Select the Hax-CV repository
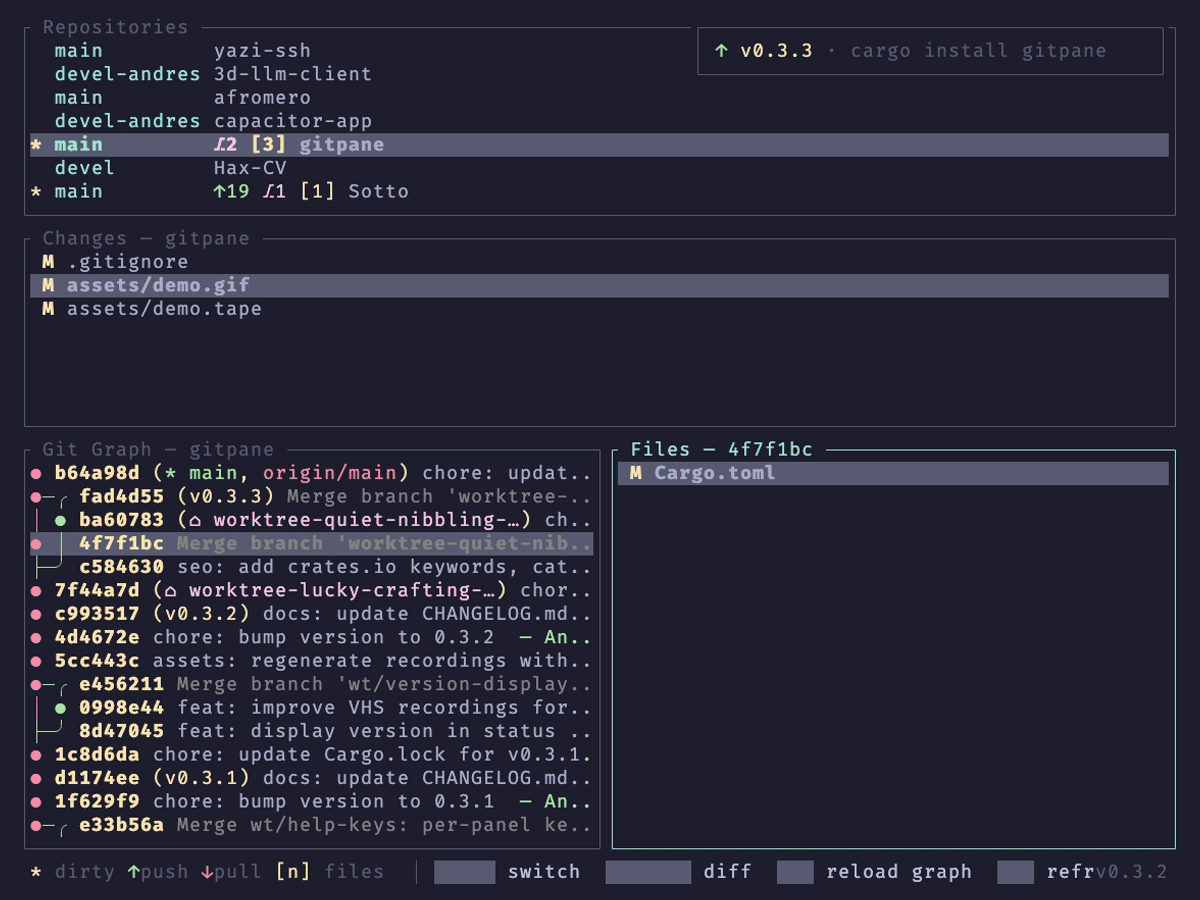Image resolution: width=1200 pixels, height=900 pixels. coord(250,168)
